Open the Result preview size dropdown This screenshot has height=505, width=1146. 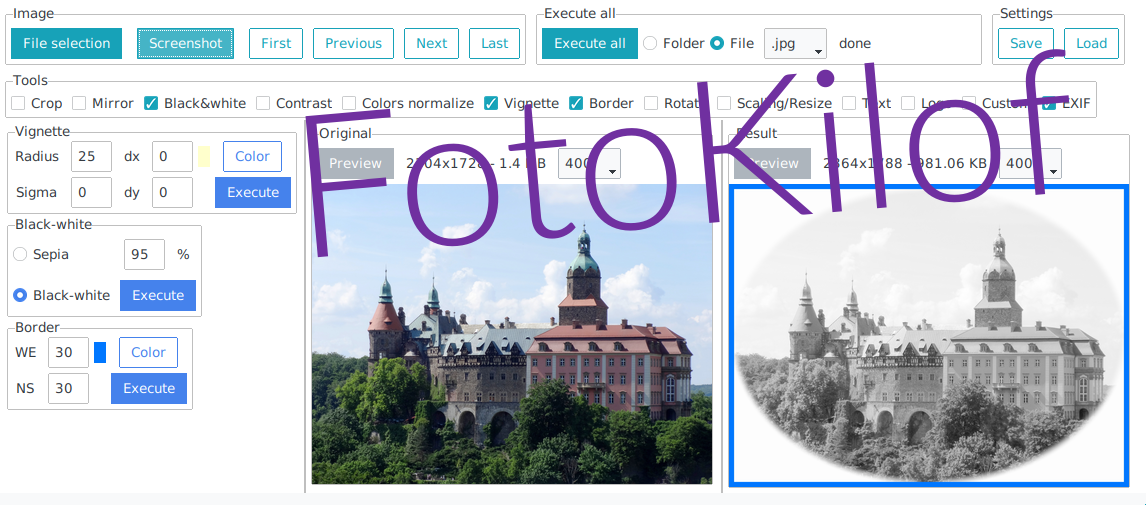click(1031, 163)
